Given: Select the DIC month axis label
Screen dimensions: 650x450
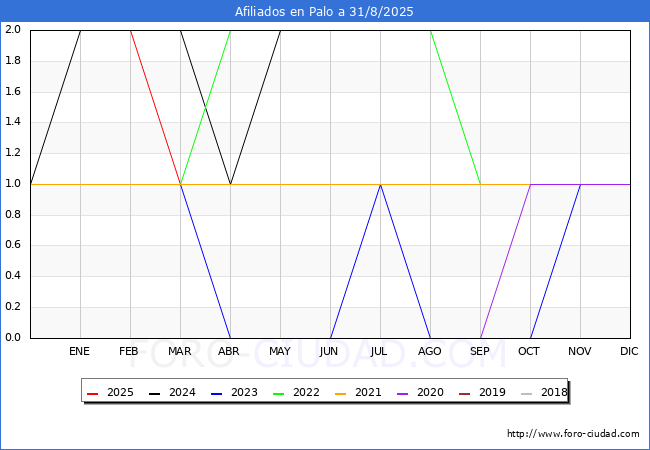Looking at the screenshot, I should 629,351.
